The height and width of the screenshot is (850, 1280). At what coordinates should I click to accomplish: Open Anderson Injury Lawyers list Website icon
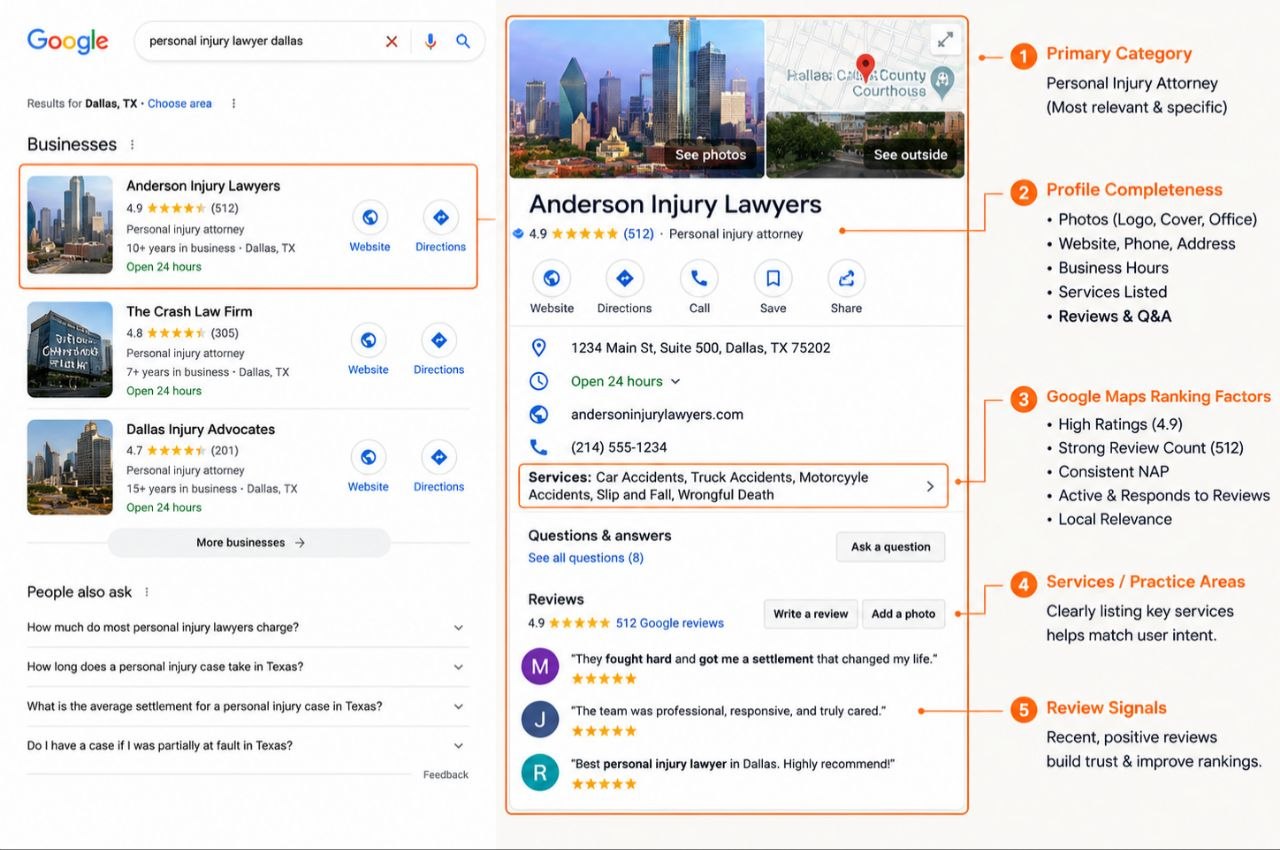(x=369, y=217)
